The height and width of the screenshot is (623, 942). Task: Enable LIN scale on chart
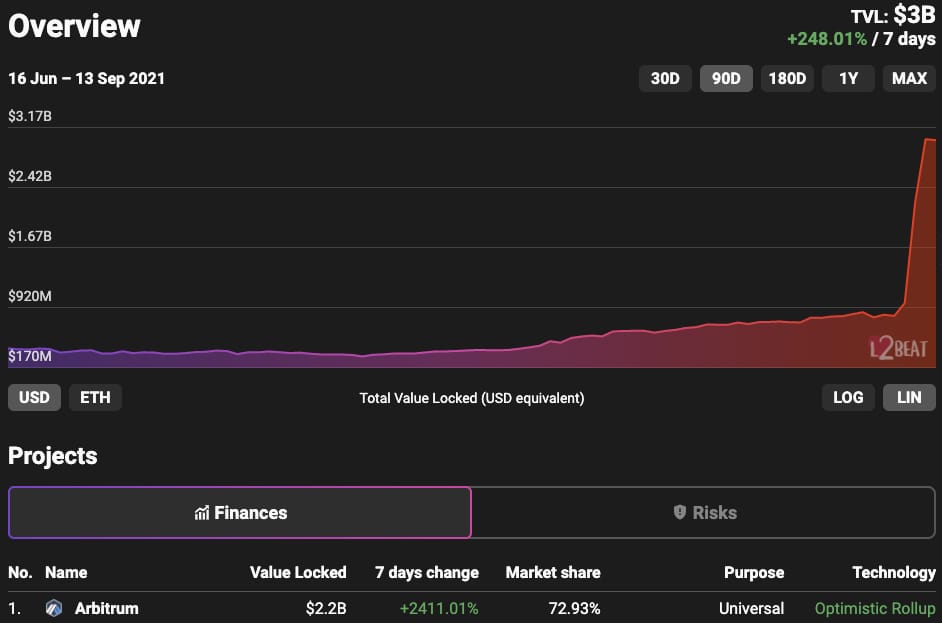tap(909, 398)
